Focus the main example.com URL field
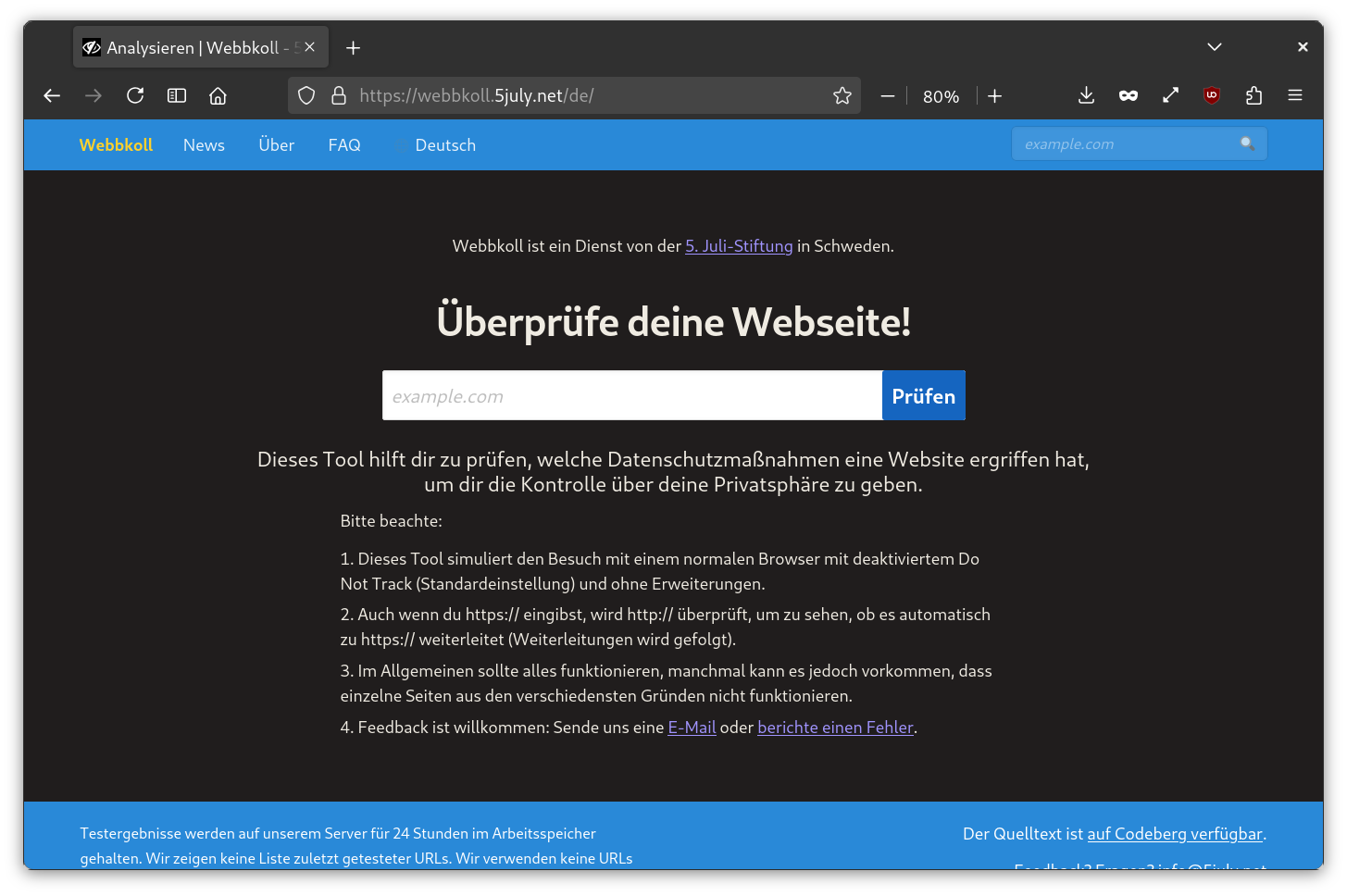The width and height of the screenshot is (1347, 896). [x=632, y=395]
